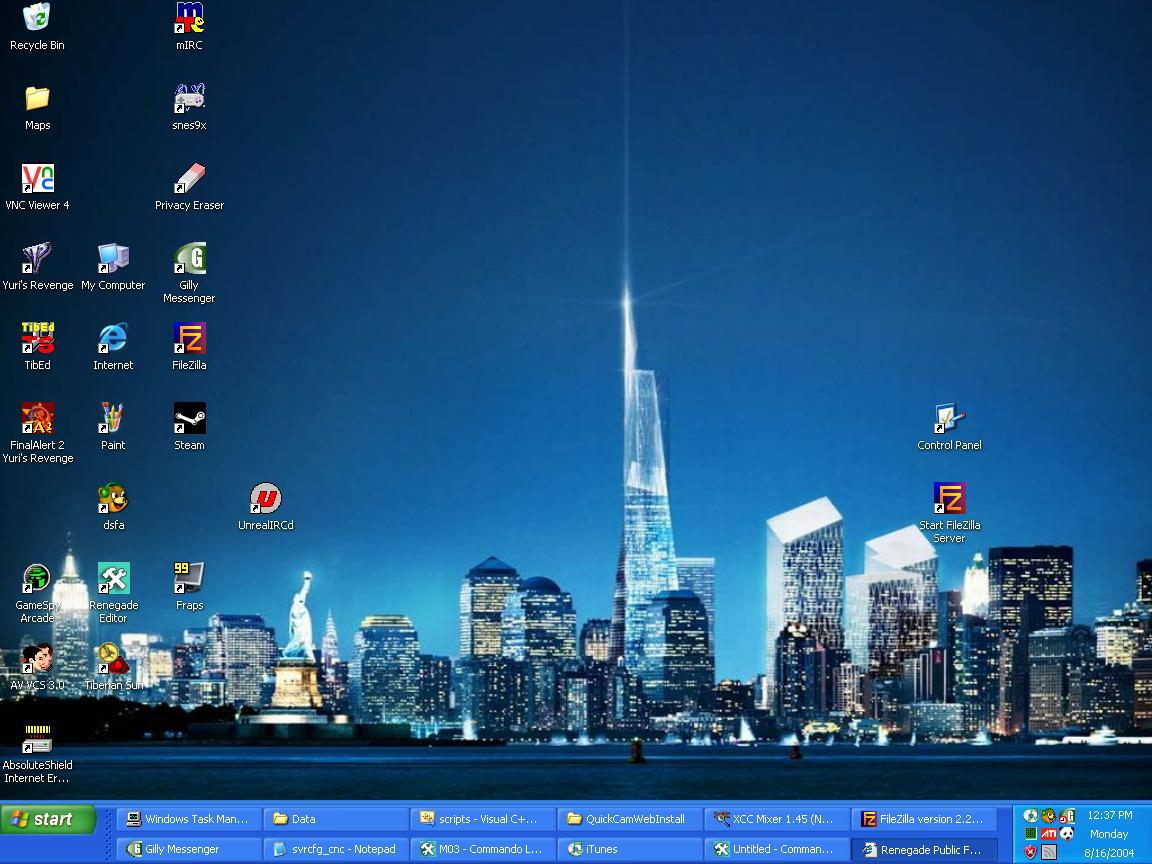Select the VNC Viewer 4 icon
The height and width of the screenshot is (864, 1152).
(x=37, y=179)
